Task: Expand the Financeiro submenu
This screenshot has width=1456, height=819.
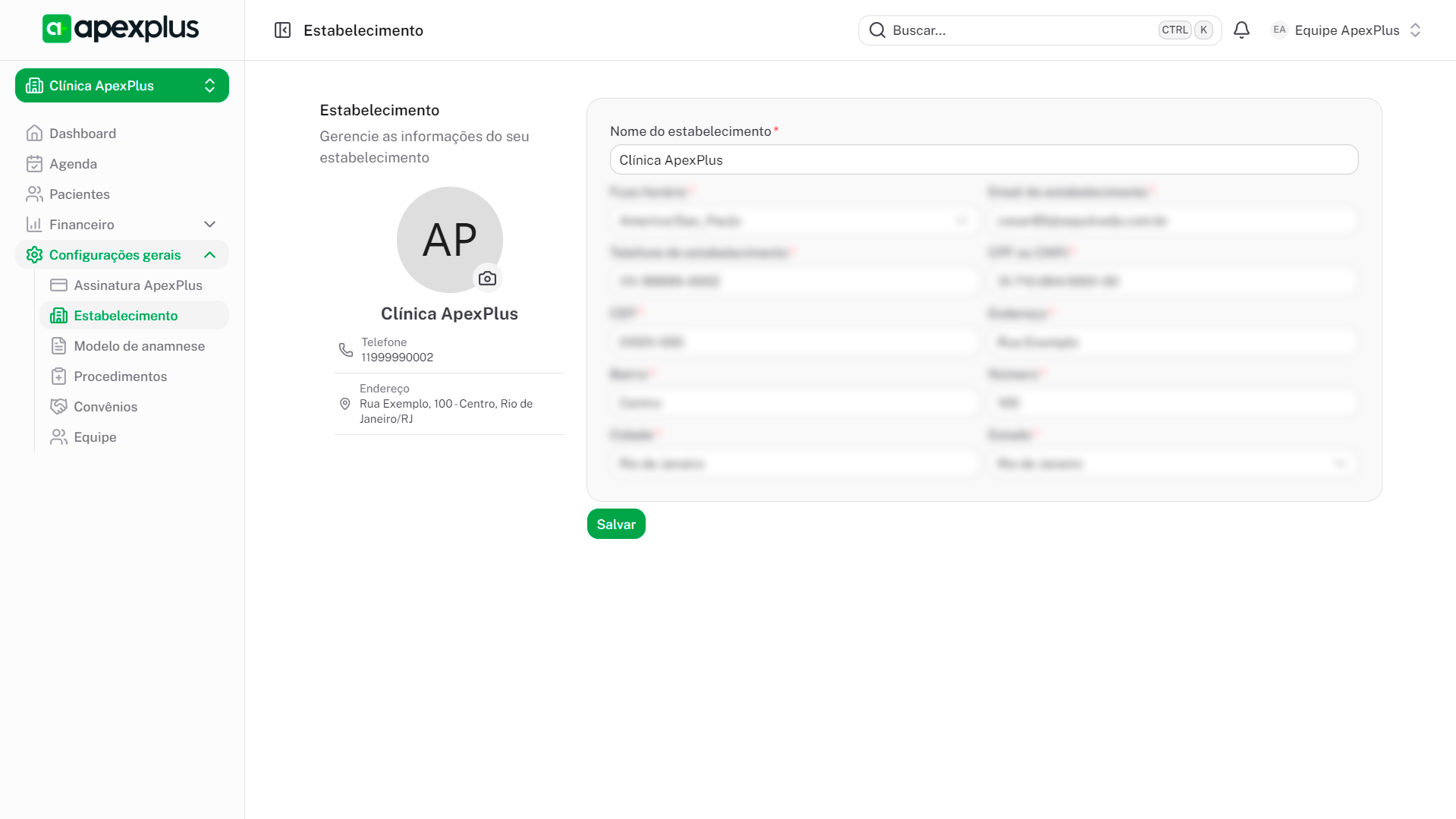Action: (x=210, y=225)
